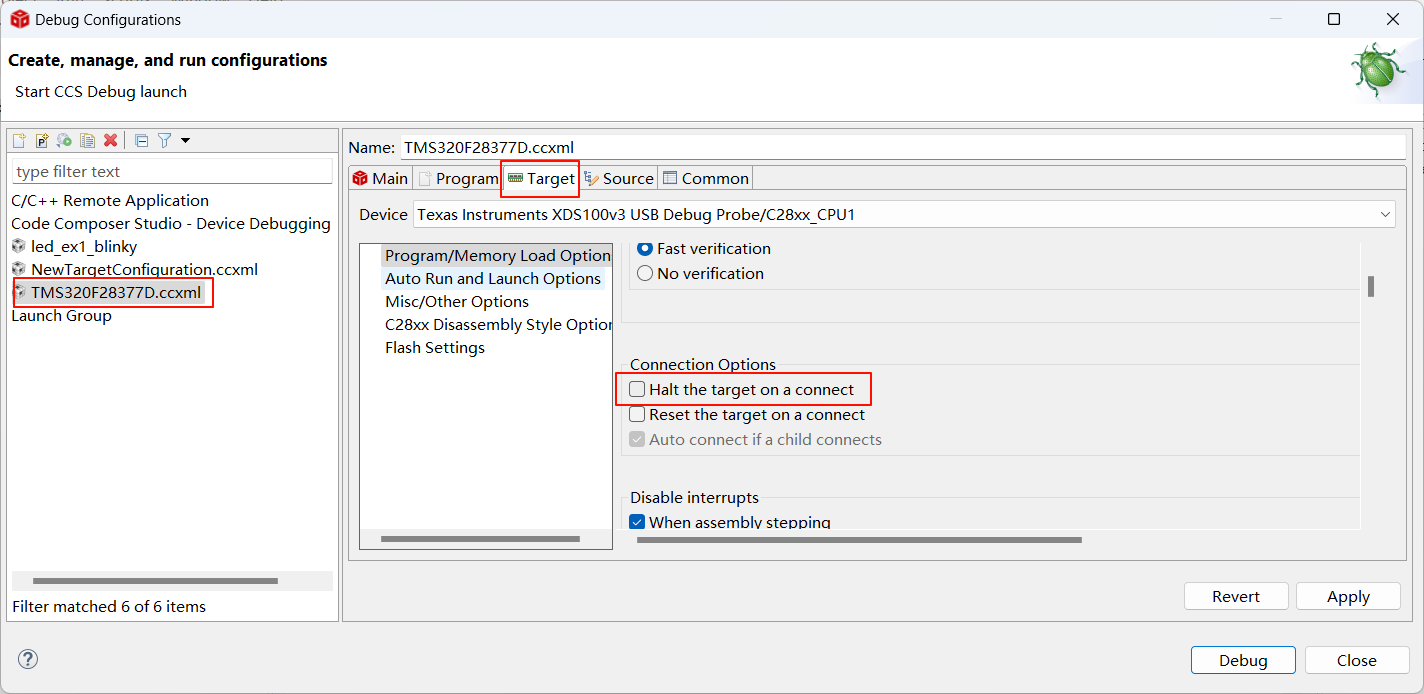Viewport: 1424px width, 694px height.
Task: Collapse all configurations in the tree
Action: (x=141, y=141)
